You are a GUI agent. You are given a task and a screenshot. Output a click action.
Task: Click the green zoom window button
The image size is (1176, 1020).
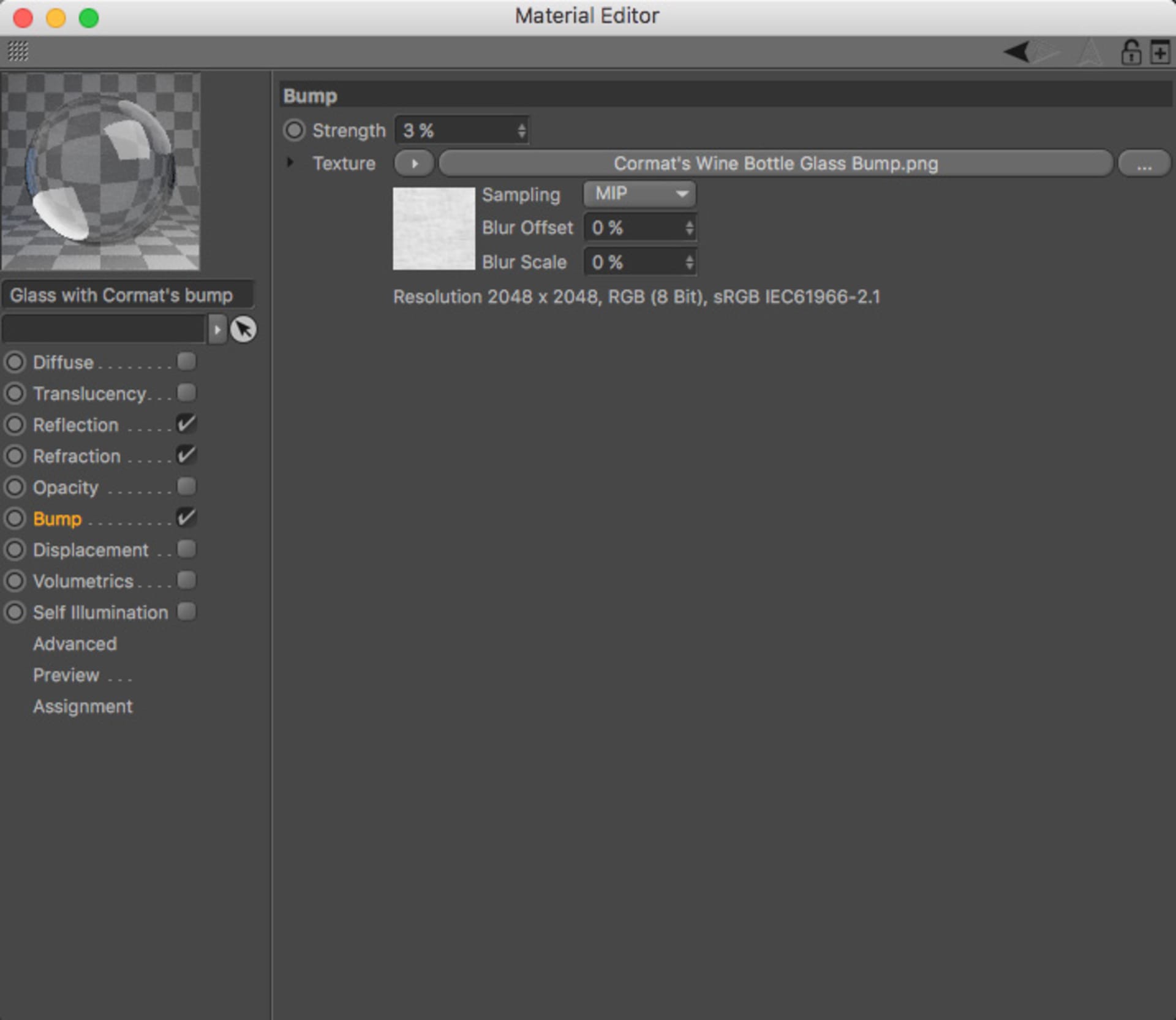89,18
